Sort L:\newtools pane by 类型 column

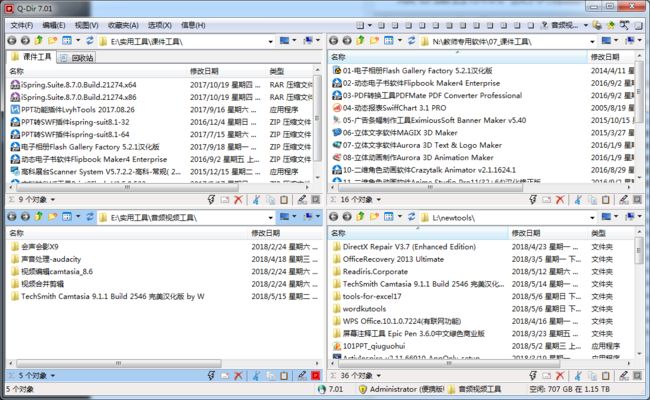[x=610, y=233]
